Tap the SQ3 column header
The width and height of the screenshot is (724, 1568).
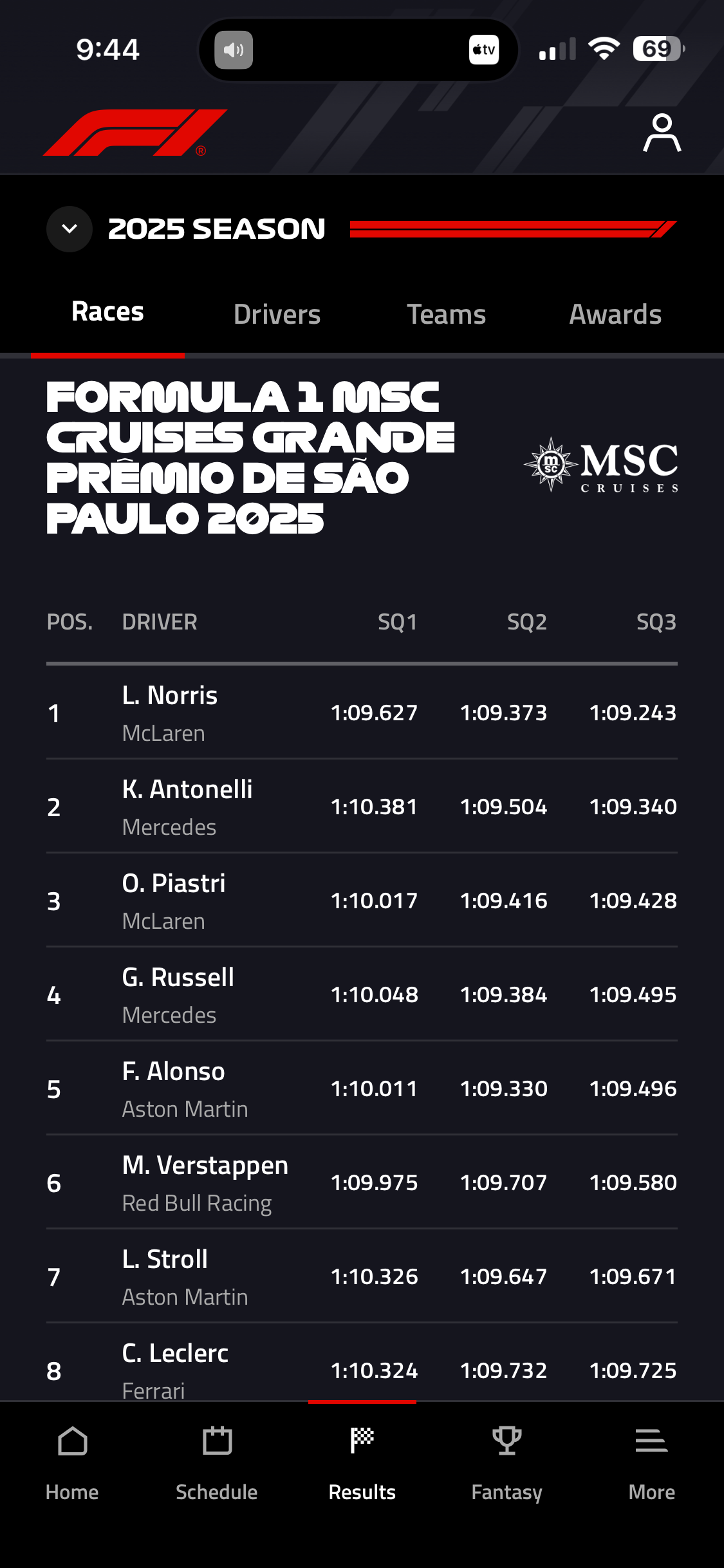pyautogui.click(x=656, y=622)
